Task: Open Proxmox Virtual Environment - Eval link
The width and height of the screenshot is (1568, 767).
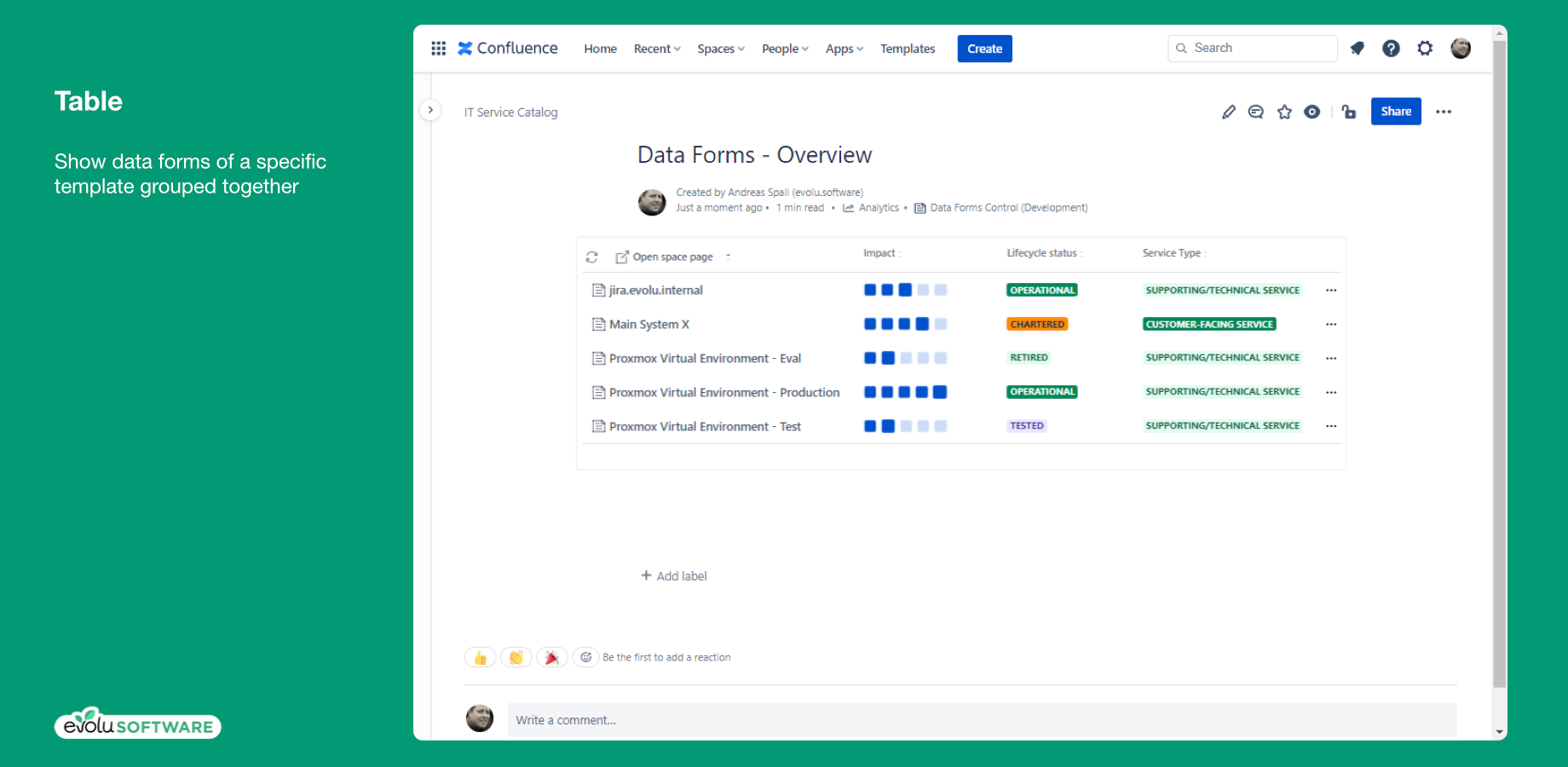Action: click(697, 359)
